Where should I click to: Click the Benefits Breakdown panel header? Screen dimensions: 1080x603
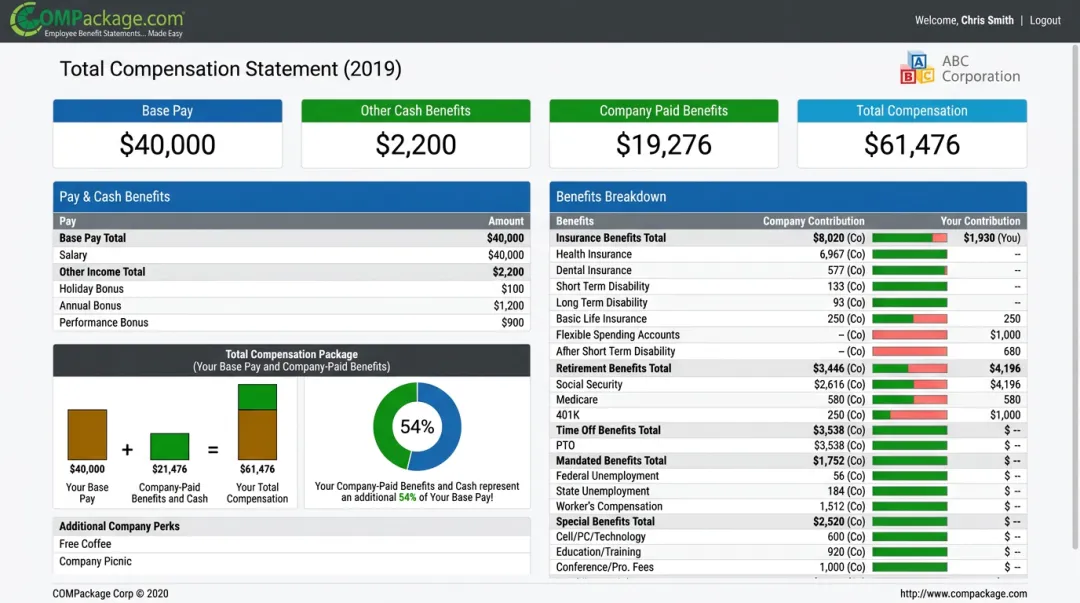788,196
